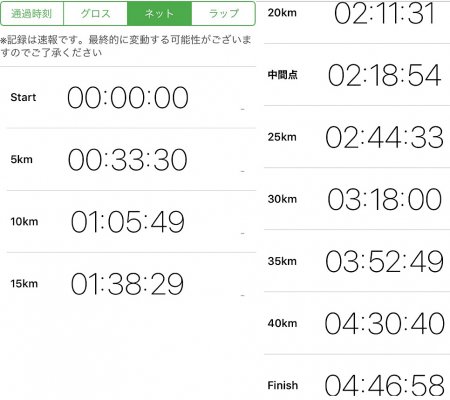Screen dimensions: 450x400
Task: Tap the 10km split 01:05:49
Action: 128,222
